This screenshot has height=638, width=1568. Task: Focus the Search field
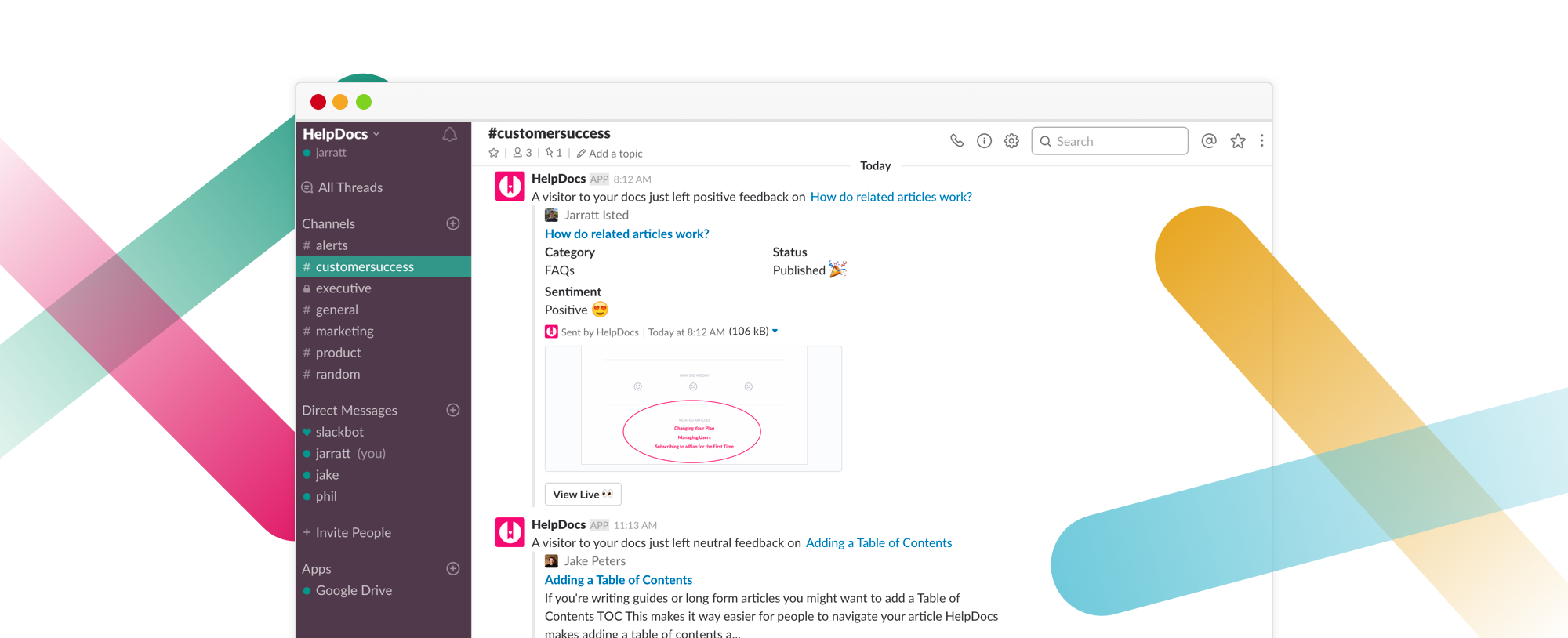1109,141
